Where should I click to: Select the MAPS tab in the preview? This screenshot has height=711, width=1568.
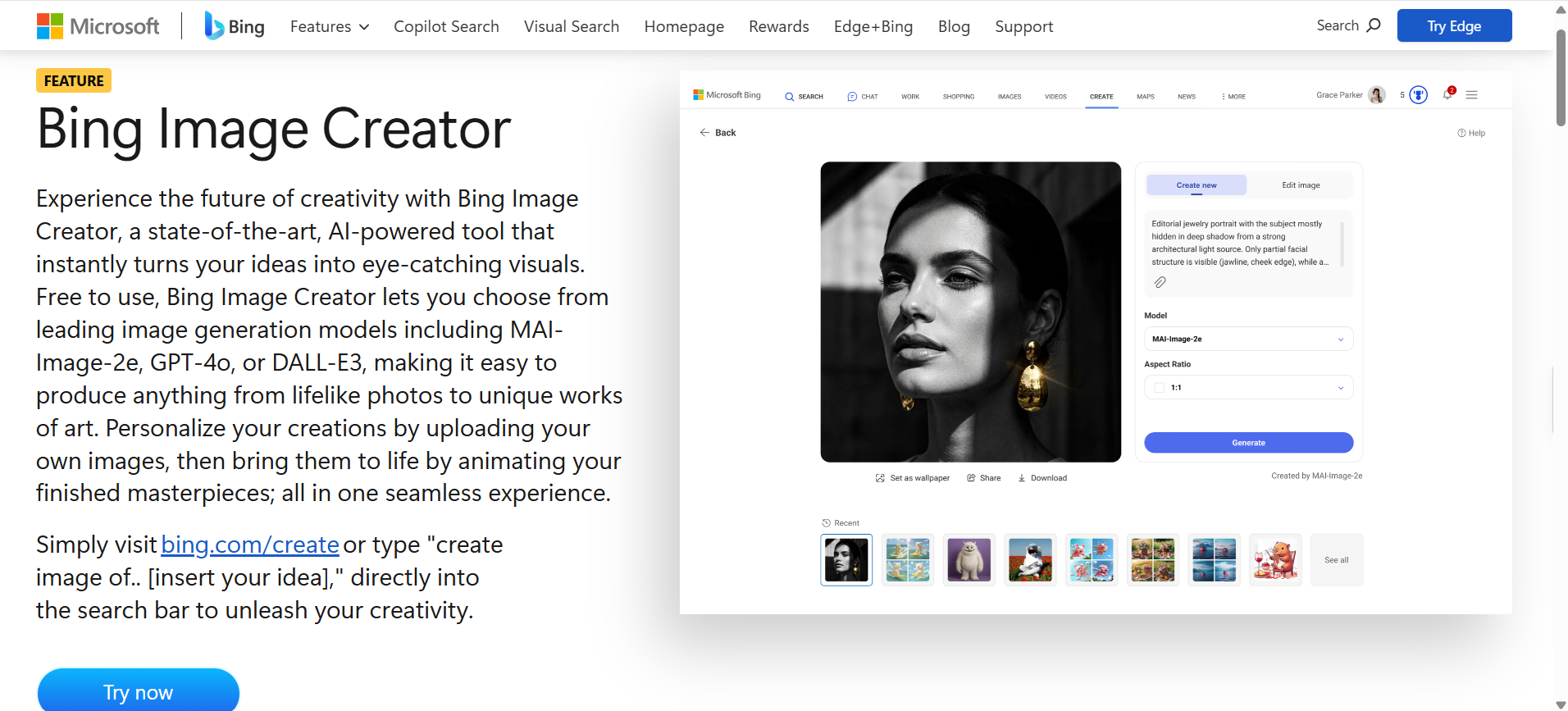click(x=1146, y=97)
